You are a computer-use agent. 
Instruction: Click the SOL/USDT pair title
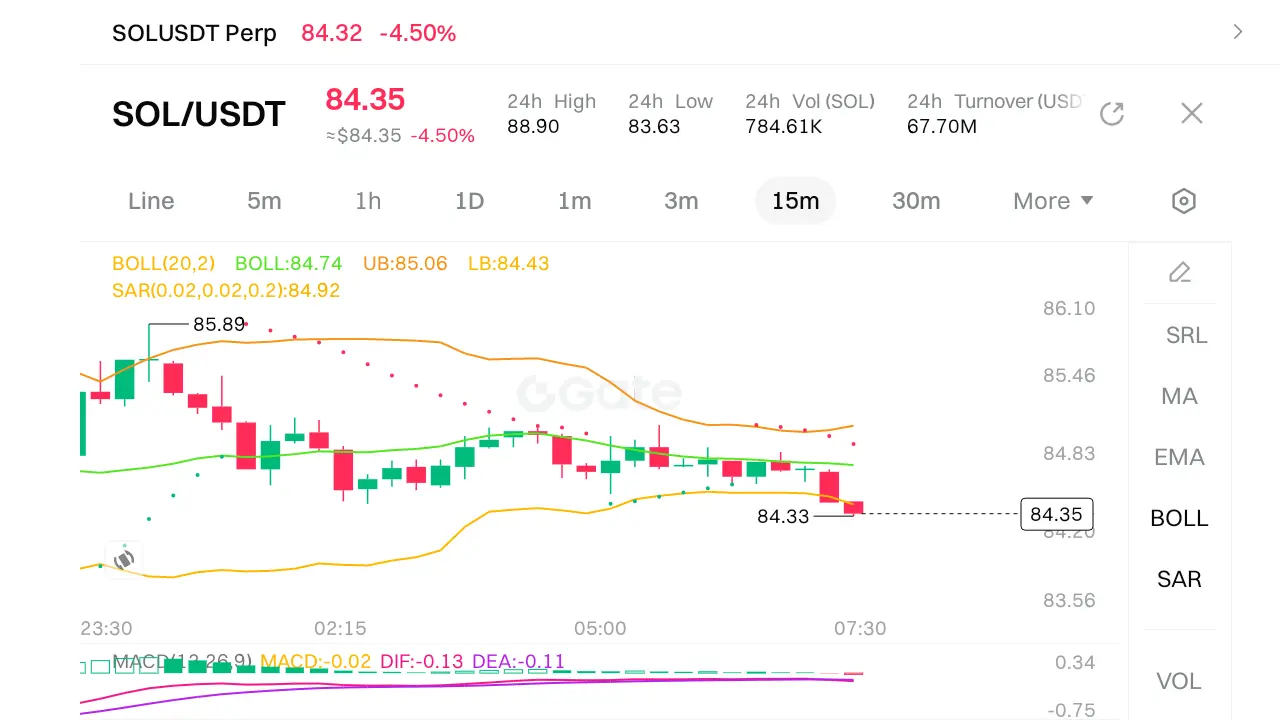(x=199, y=114)
